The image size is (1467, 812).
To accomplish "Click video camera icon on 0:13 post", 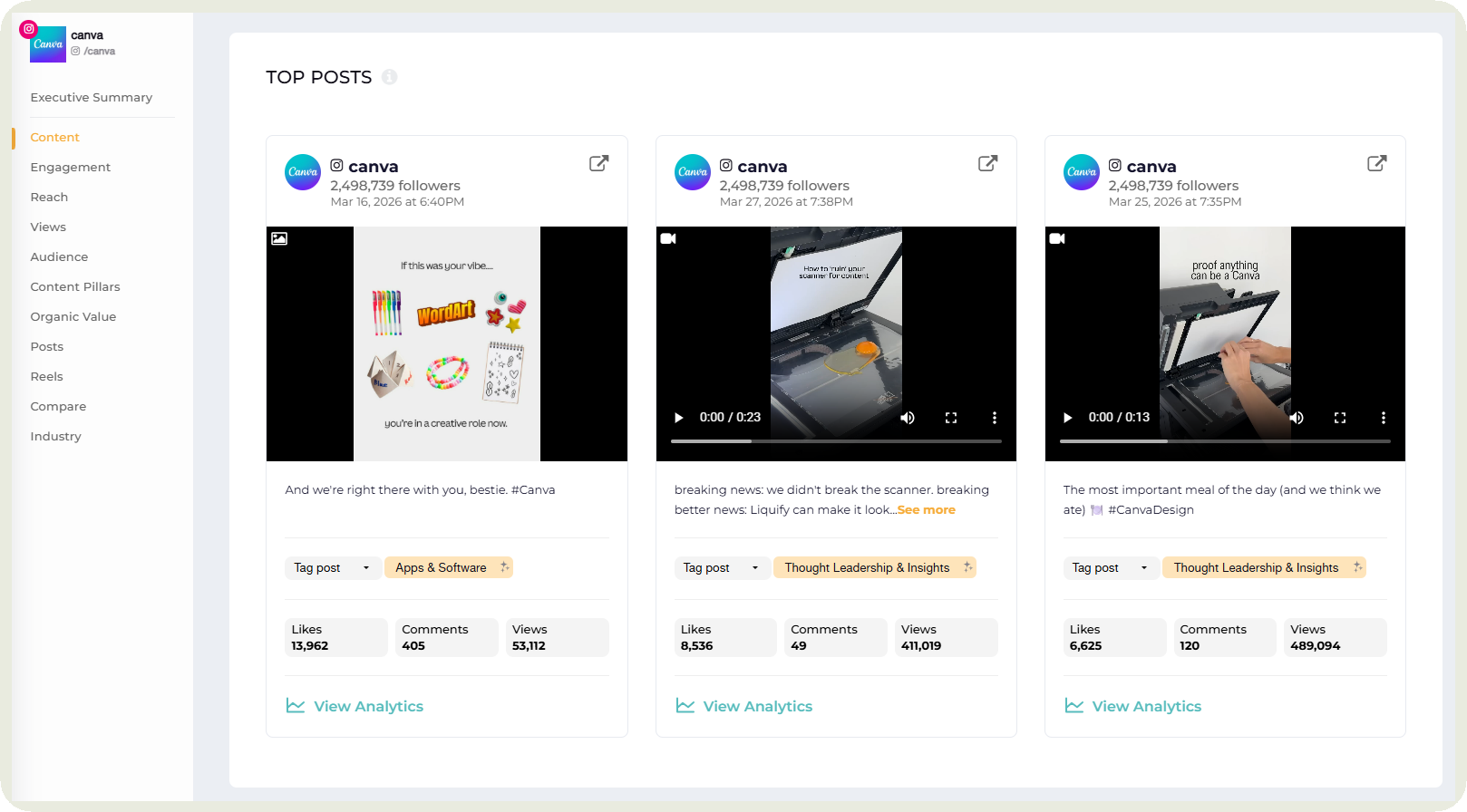I will pyautogui.click(x=1057, y=238).
